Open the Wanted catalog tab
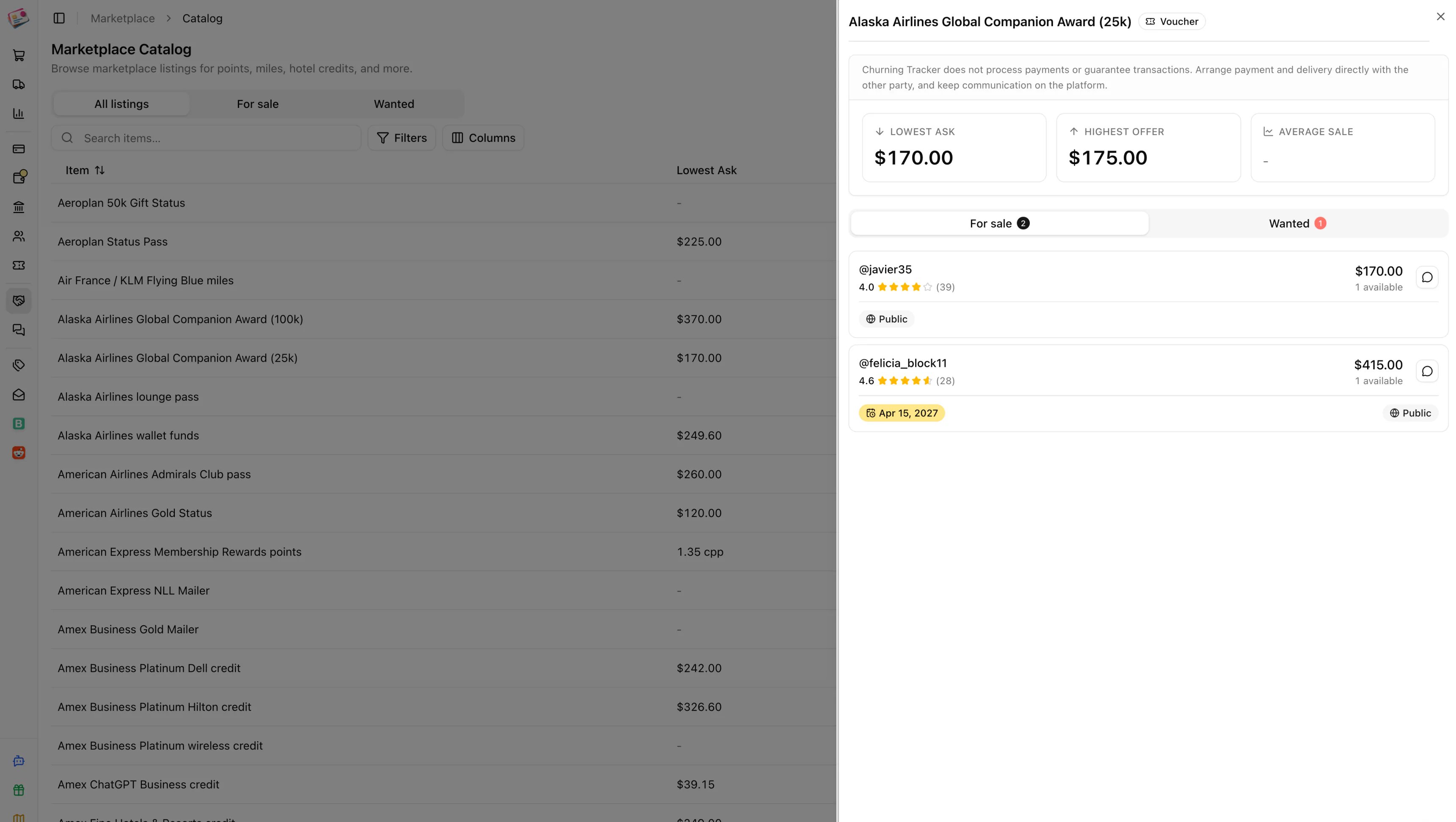This screenshot has height=822, width=1456. 394,104
